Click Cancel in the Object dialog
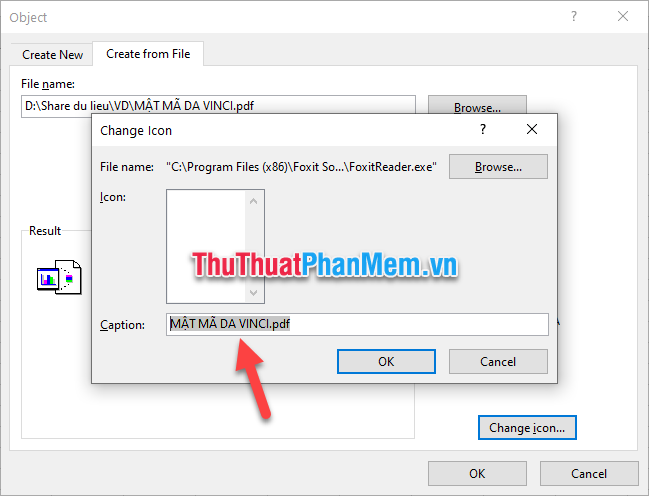Image resolution: width=649 pixels, height=496 pixels. [x=589, y=473]
